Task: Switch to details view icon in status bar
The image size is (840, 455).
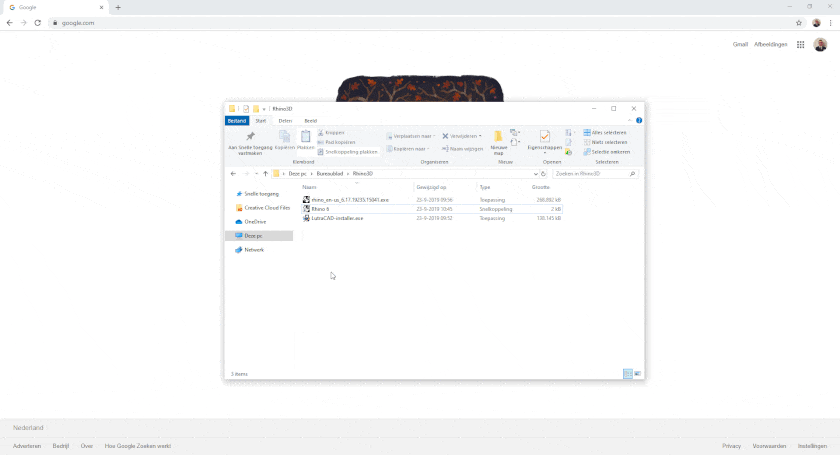Action: pos(628,374)
